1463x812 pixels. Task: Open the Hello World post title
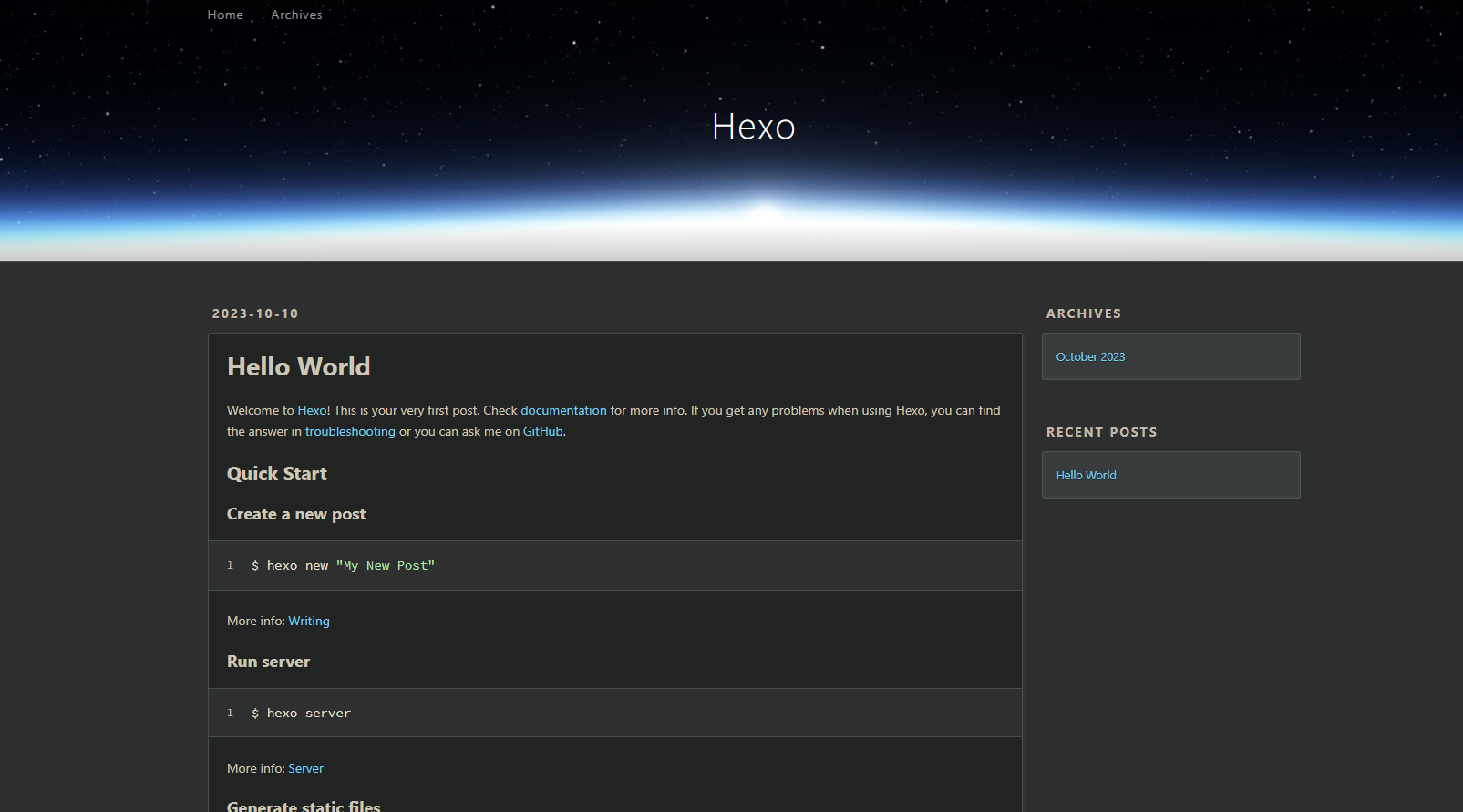(x=298, y=366)
